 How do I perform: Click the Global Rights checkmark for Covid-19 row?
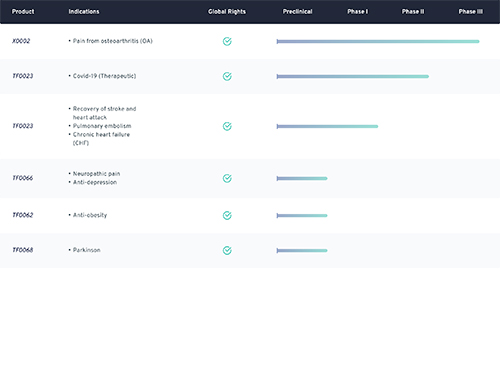(227, 76)
